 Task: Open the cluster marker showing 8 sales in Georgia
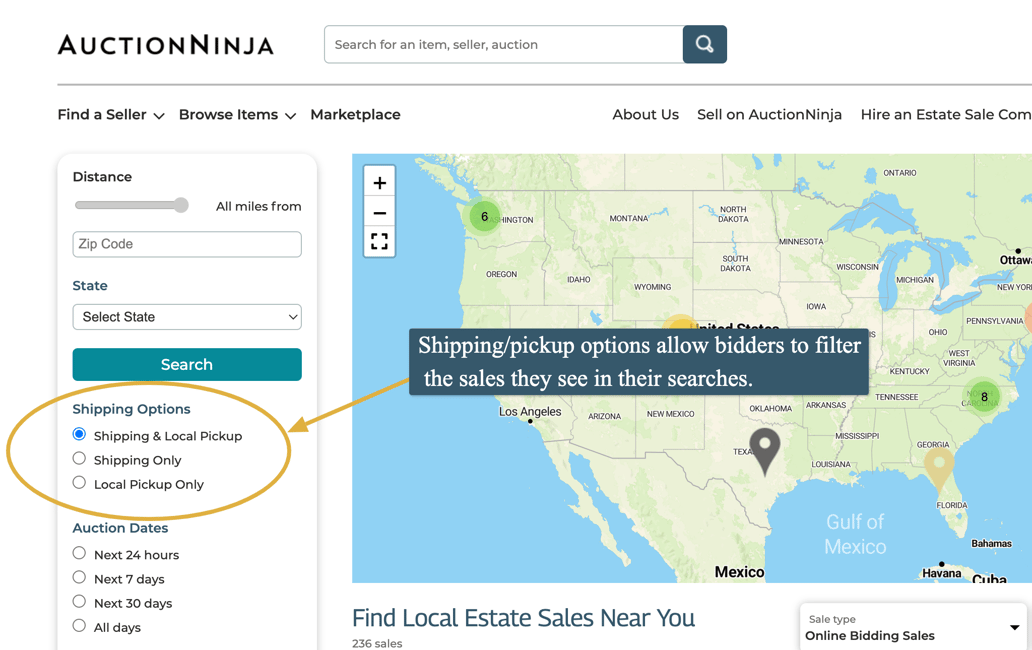point(983,397)
